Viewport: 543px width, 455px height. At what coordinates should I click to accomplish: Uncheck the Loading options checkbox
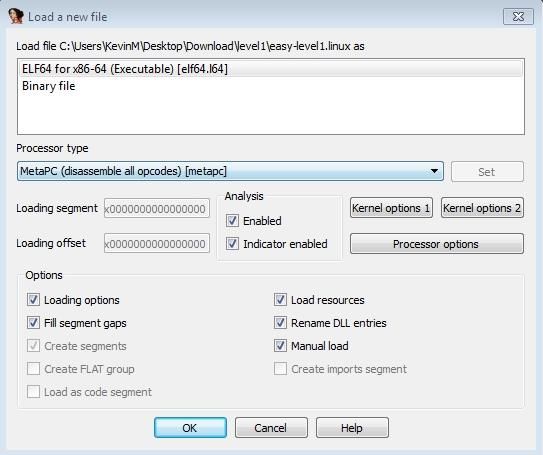coord(33,300)
